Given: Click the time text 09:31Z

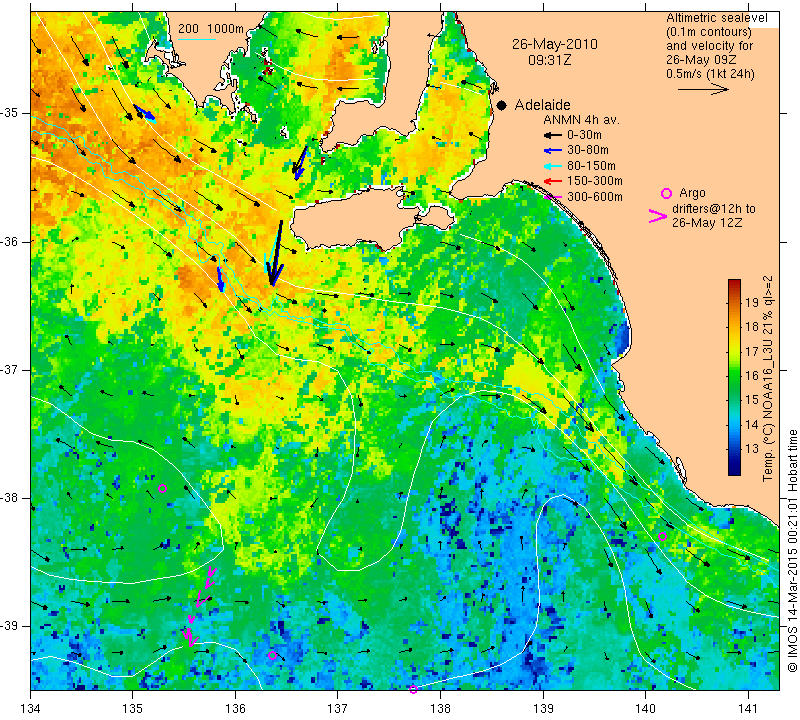Looking at the screenshot, I should (549, 60).
